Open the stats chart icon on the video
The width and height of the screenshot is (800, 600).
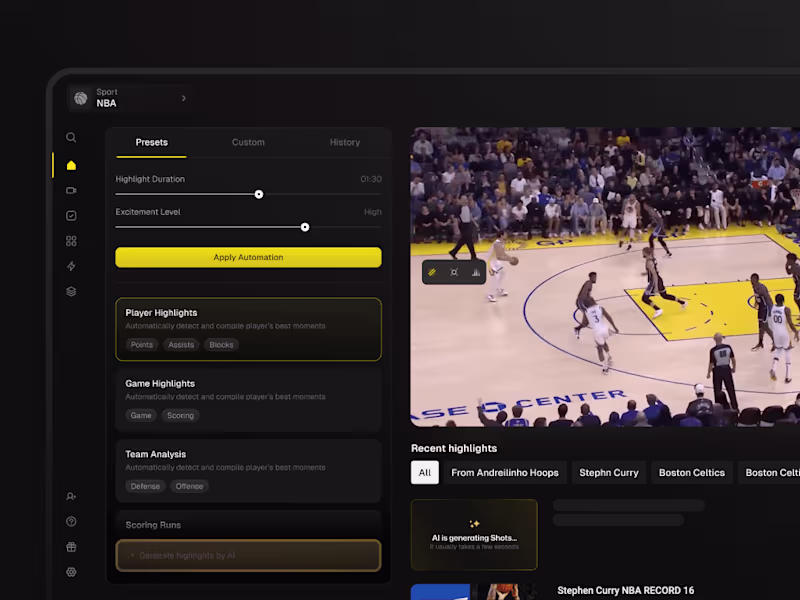click(476, 271)
